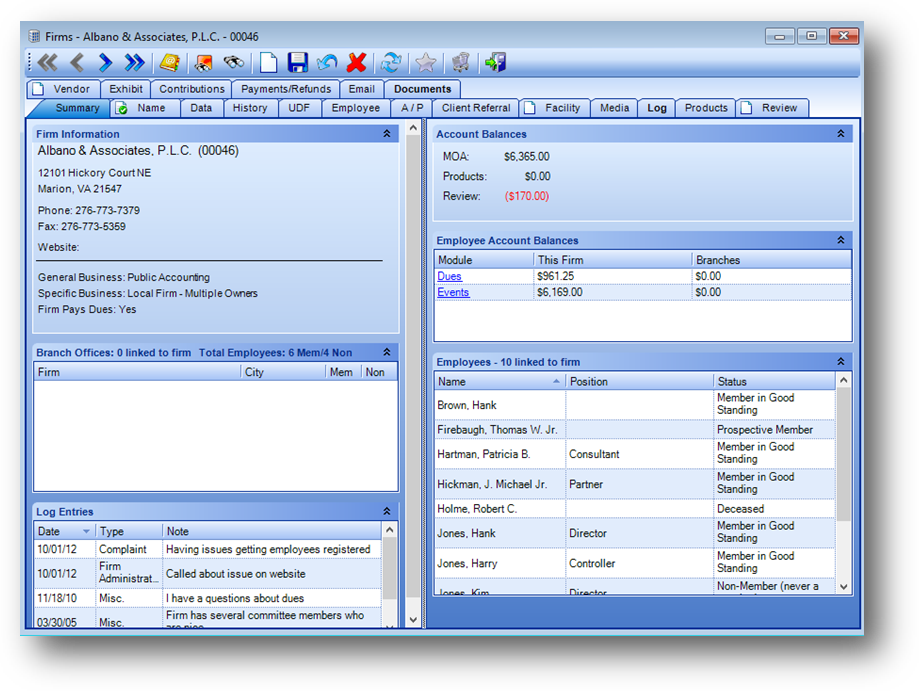Refresh with the blue circular arrows
919x691 pixels.
tap(391, 62)
